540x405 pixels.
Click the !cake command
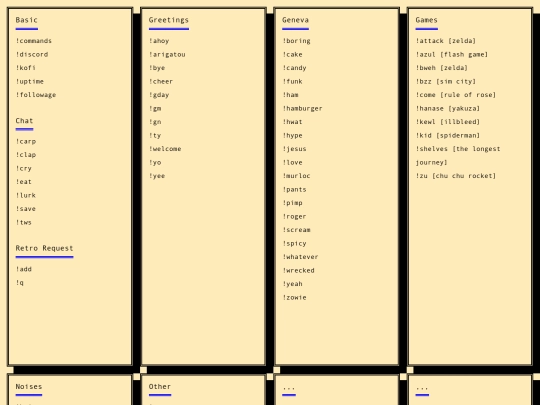click(x=292, y=54)
